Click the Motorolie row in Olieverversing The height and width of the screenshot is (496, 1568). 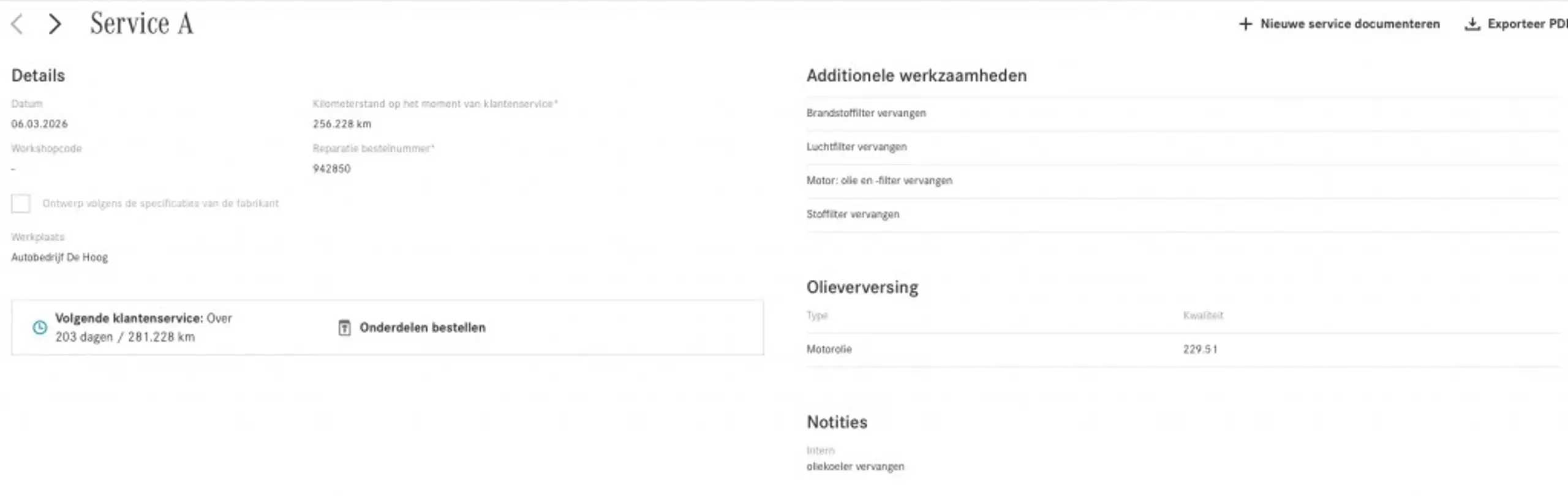click(1182, 350)
